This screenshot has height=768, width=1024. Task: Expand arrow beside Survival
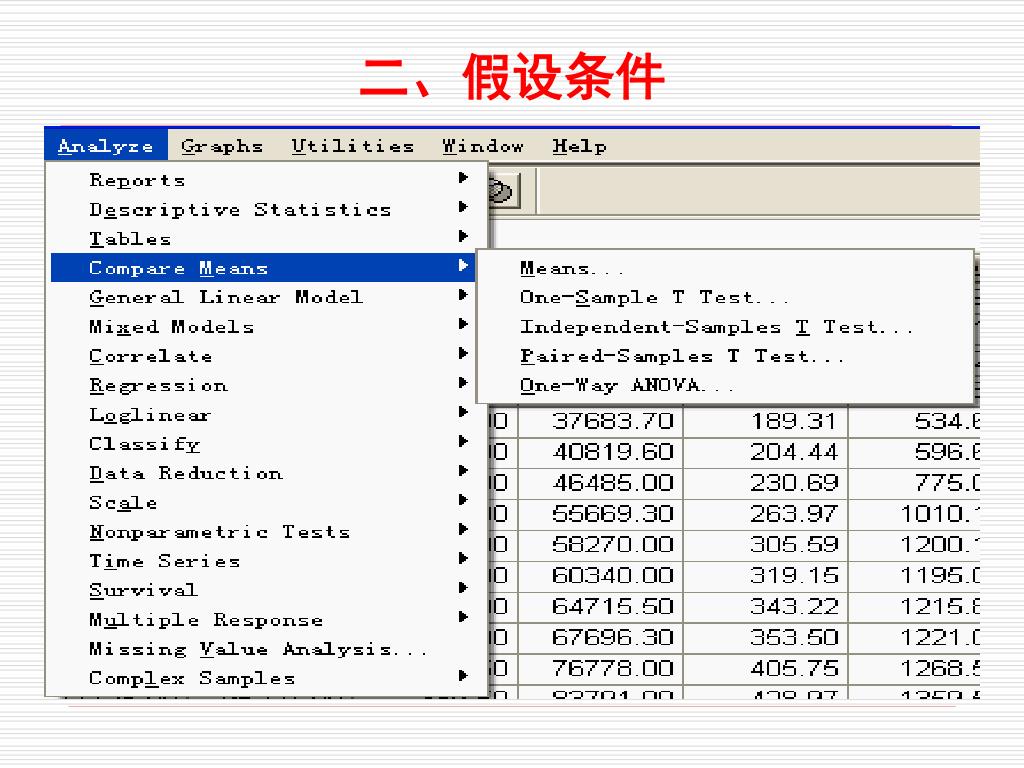(x=463, y=588)
